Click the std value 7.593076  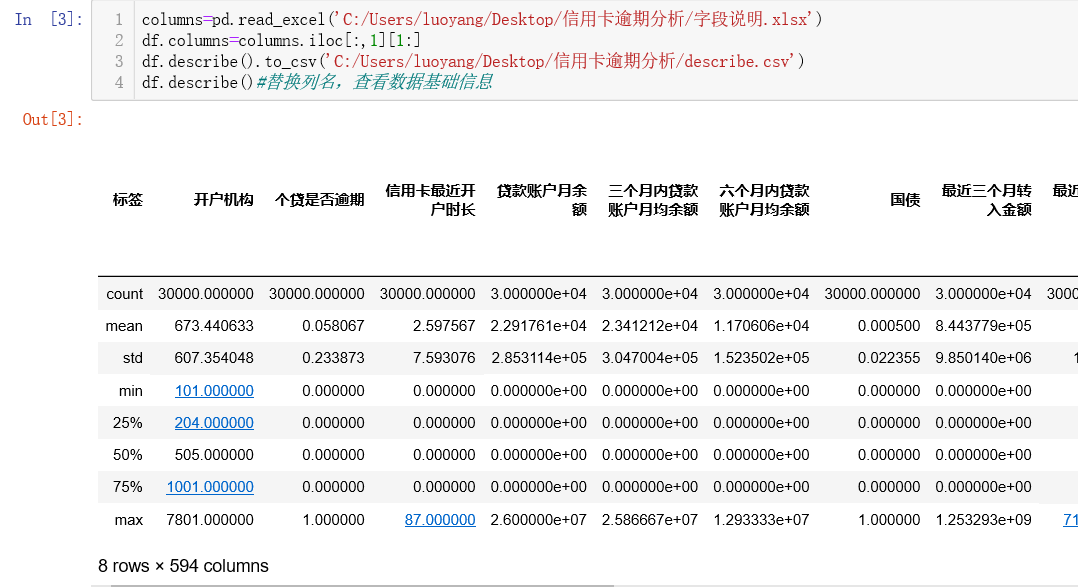click(444, 358)
